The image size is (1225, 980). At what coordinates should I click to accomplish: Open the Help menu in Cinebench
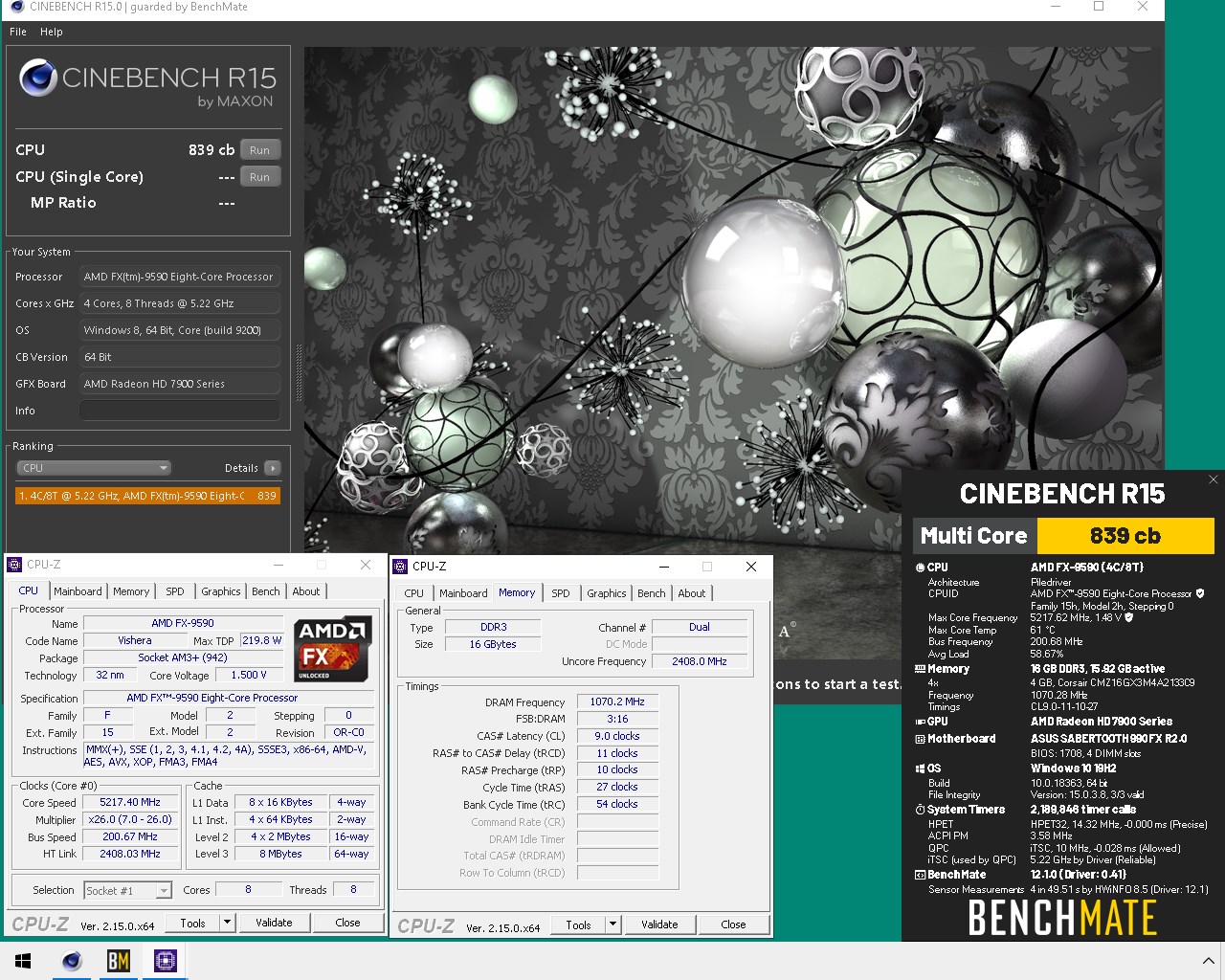(x=52, y=32)
